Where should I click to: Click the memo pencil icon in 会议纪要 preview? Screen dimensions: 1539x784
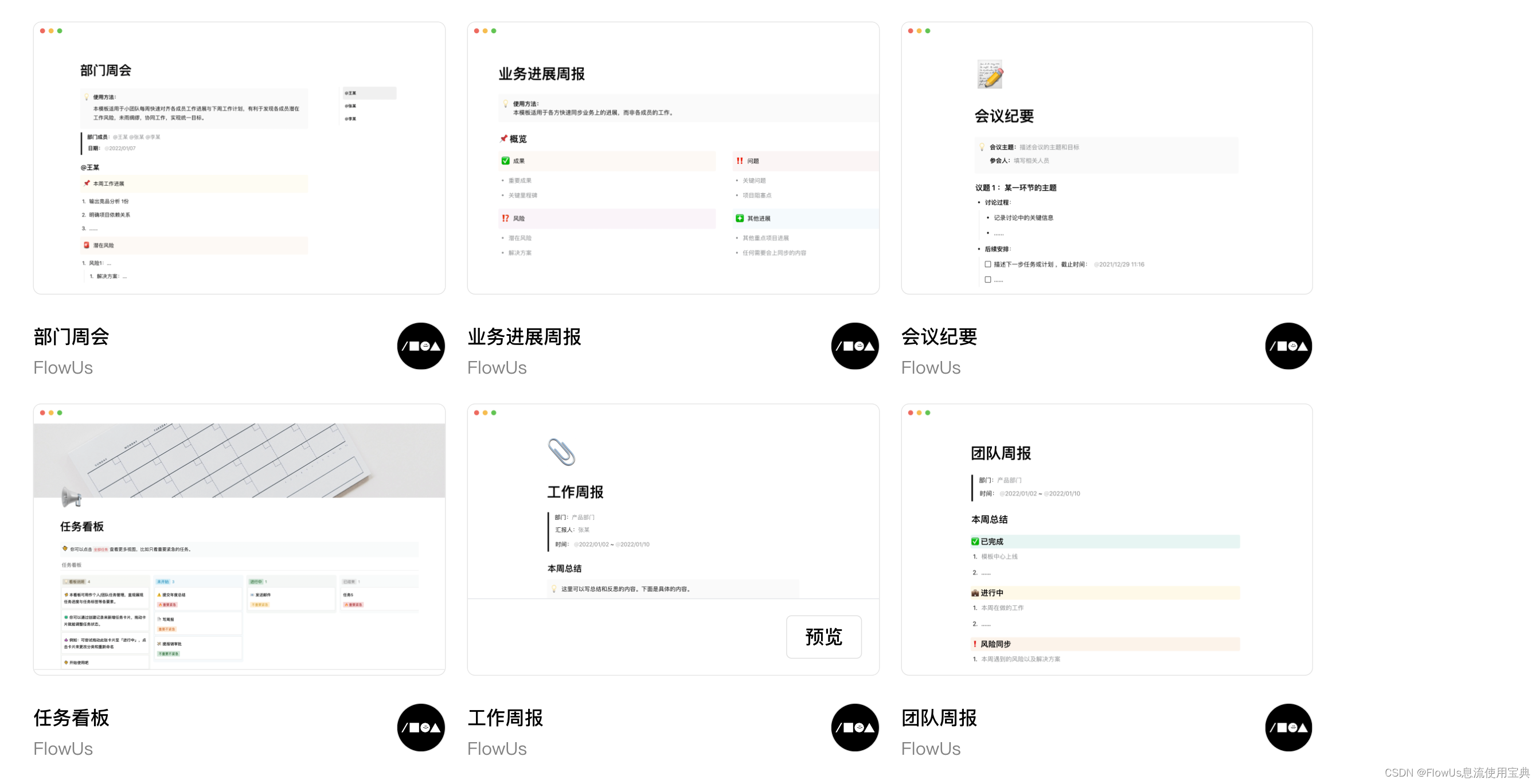click(x=990, y=75)
